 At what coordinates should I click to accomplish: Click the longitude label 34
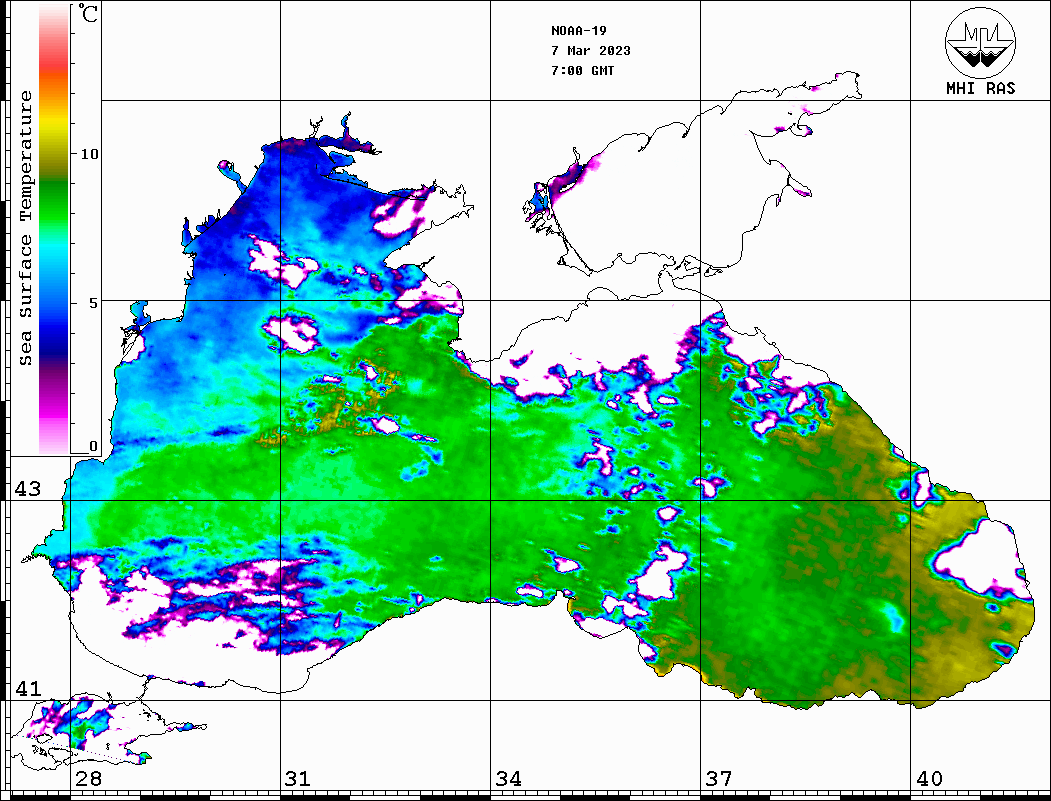pyautogui.click(x=509, y=779)
